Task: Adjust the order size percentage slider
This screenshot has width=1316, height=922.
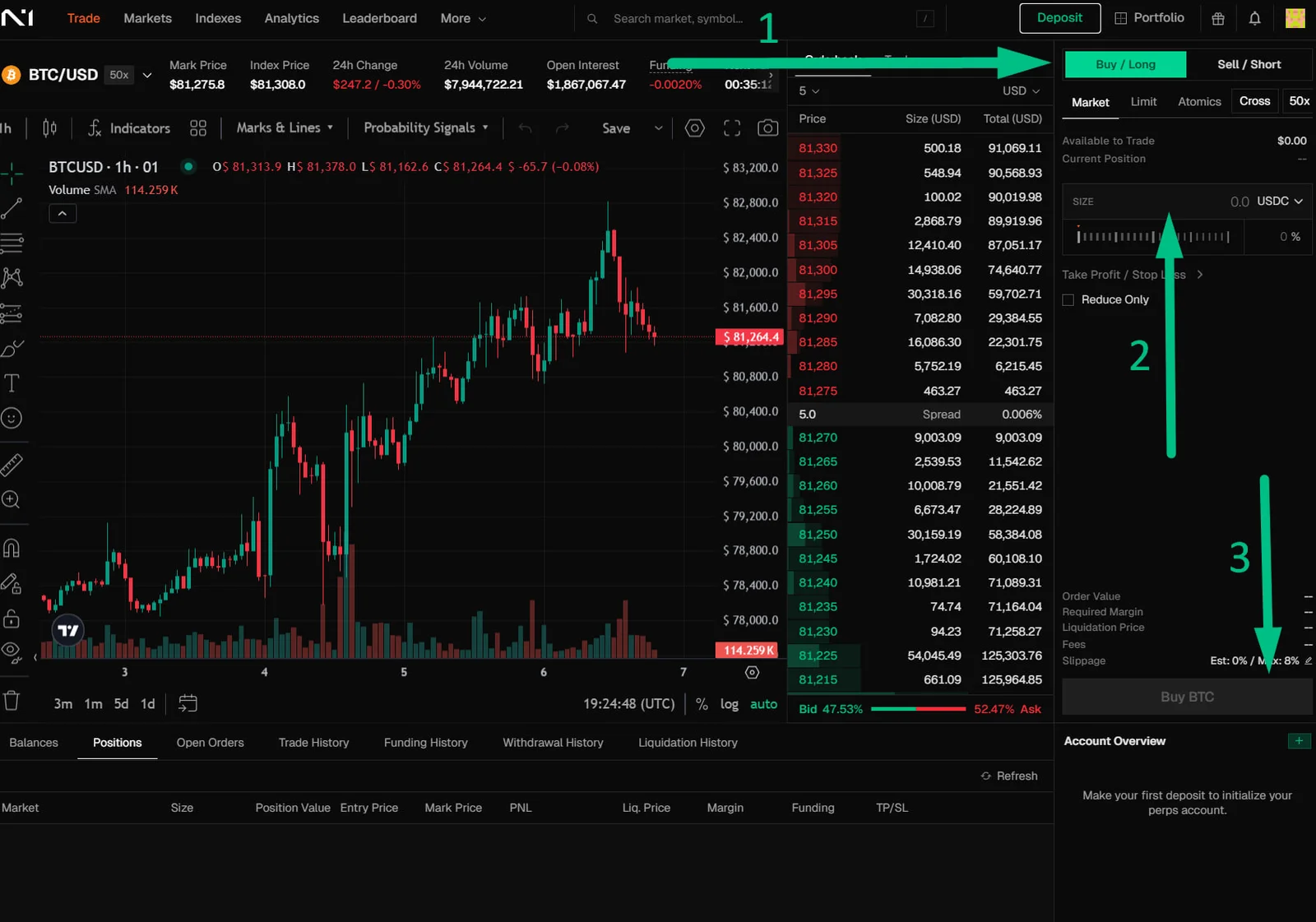Action: (1153, 237)
